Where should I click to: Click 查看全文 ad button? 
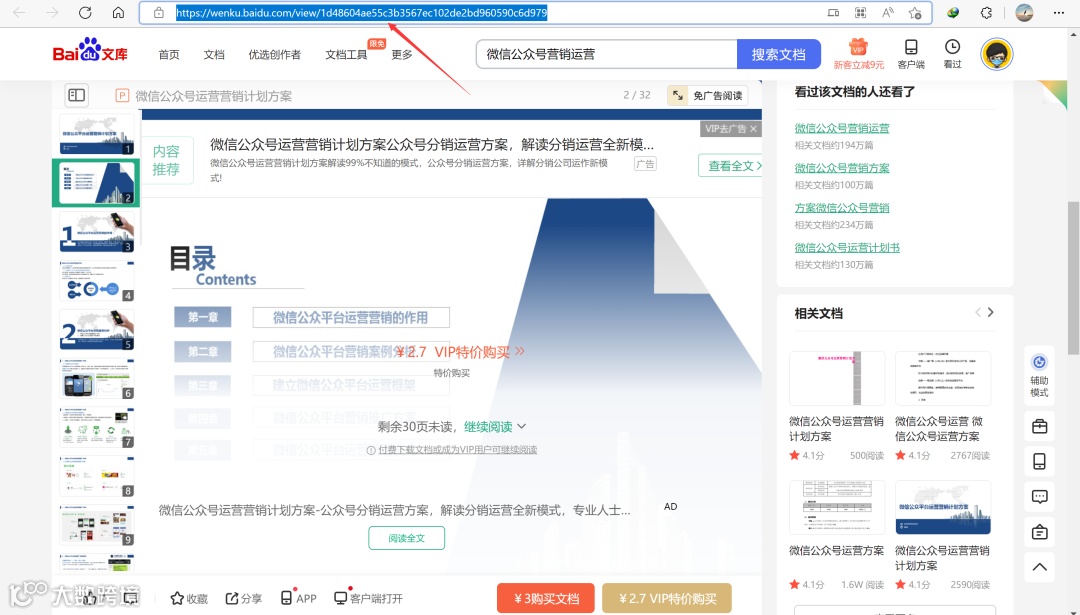[x=731, y=166]
